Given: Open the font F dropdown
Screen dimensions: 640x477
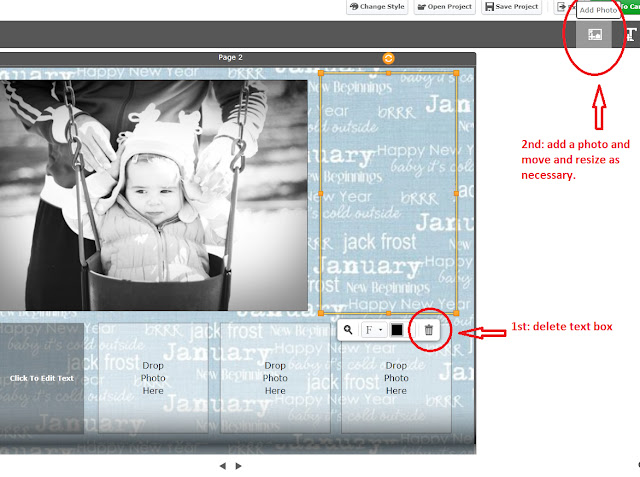Looking at the screenshot, I should click(373, 330).
